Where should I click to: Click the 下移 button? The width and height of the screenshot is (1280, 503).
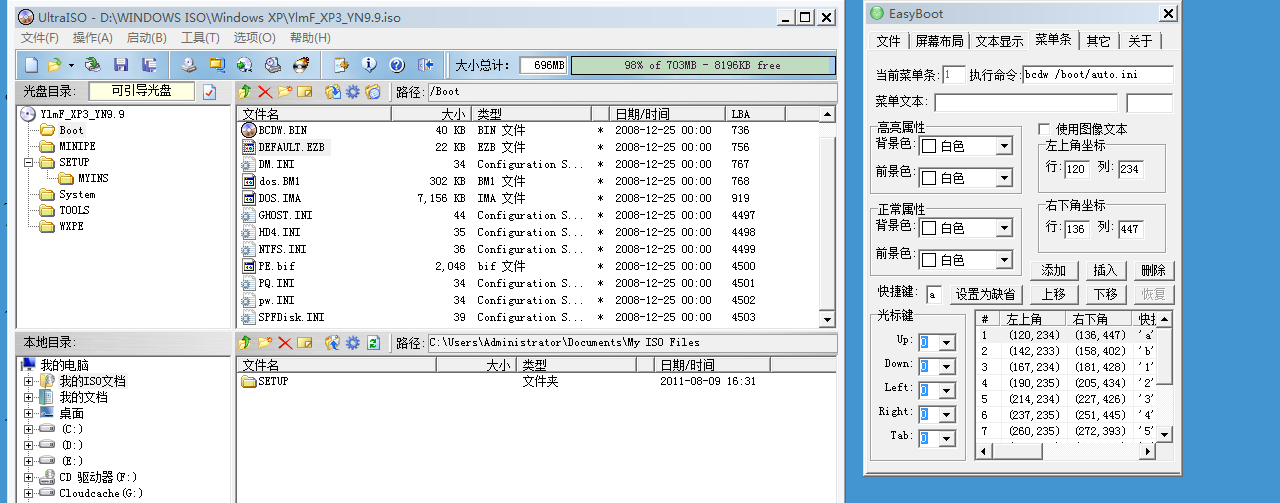click(1104, 295)
